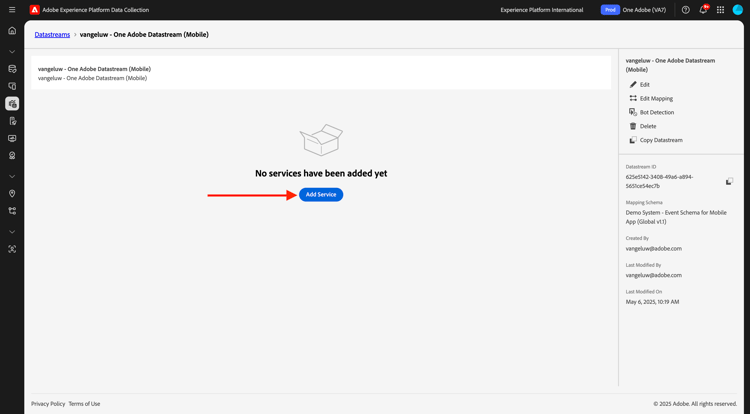The height and width of the screenshot is (414, 750).
Task: Open the help question mark icon
Action: 685,10
